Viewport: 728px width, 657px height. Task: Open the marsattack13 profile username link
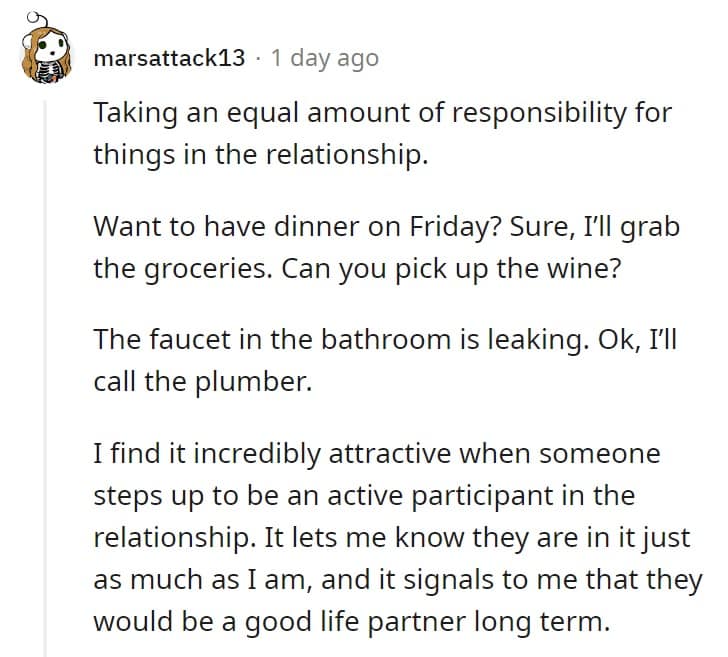[x=168, y=58]
